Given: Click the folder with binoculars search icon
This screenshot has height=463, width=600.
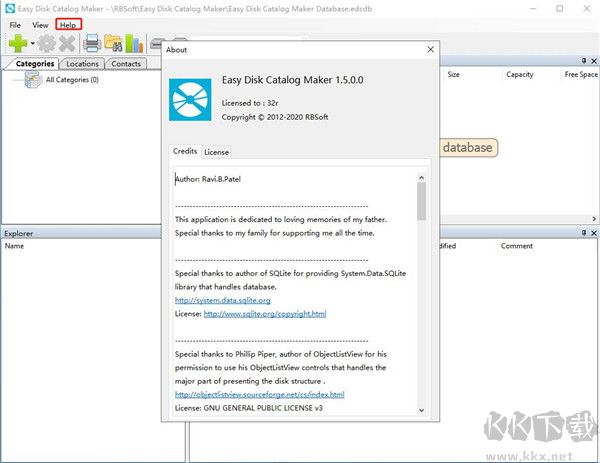Looking at the screenshot, I should click(x=113, y=43).
